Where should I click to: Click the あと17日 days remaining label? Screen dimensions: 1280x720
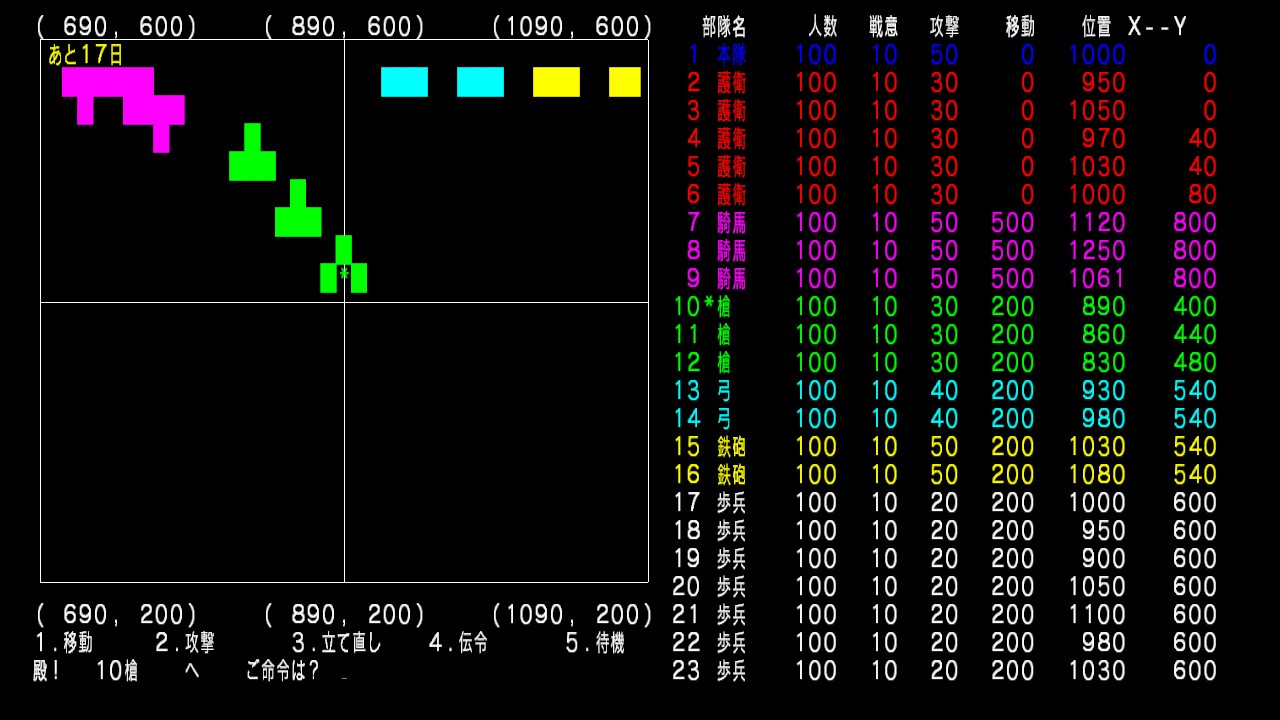pos(86,54)
